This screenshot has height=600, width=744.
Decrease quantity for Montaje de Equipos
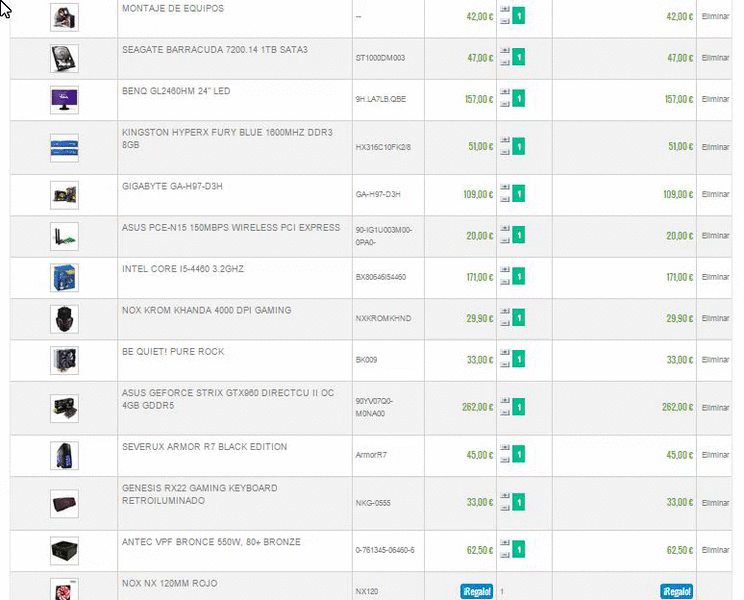505,21
